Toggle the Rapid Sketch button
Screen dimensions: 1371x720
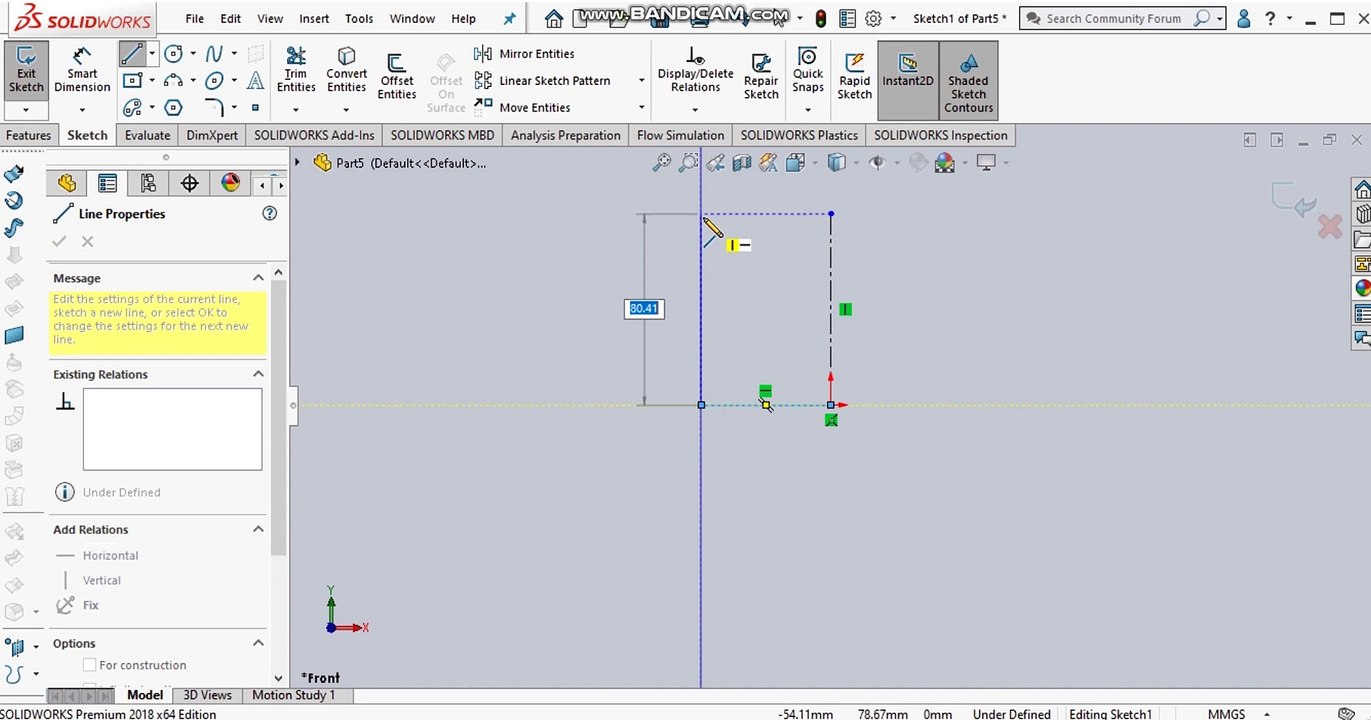854,76
